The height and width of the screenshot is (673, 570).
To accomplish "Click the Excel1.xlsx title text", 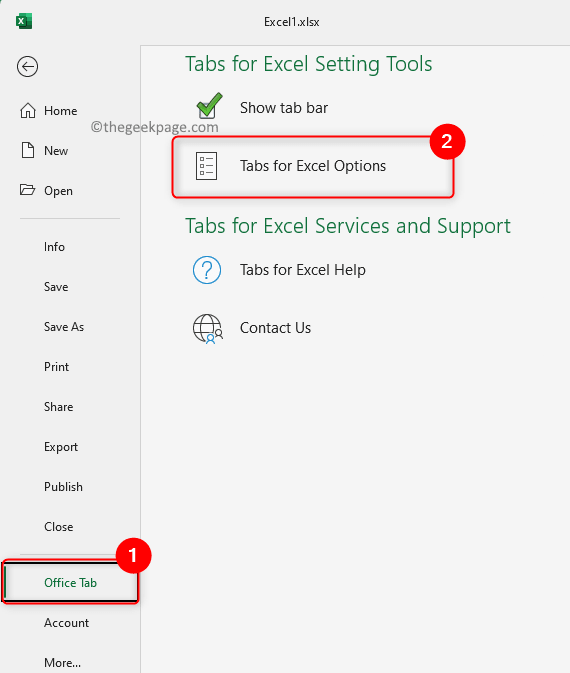I will point(291,22).
